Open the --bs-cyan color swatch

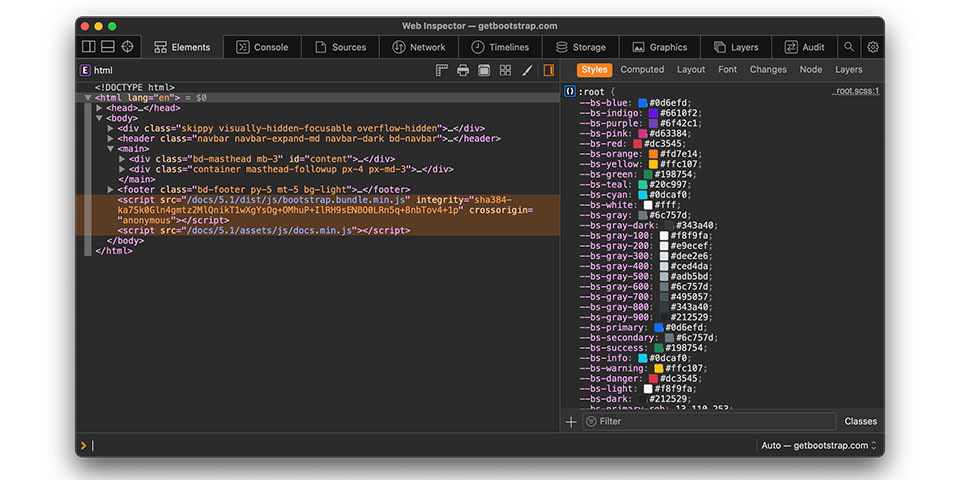(643, 195)
